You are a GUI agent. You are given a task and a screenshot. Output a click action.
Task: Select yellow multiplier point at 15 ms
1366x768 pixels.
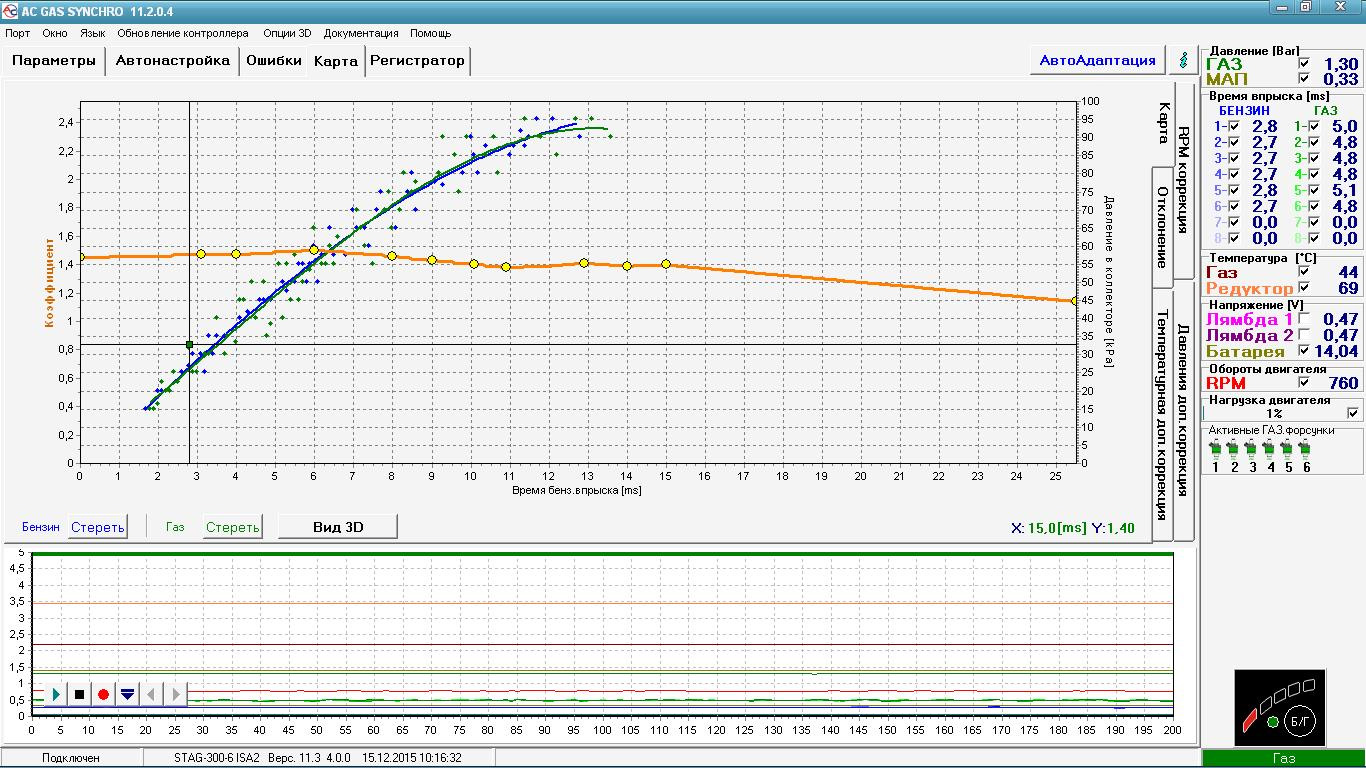click(666, 264)
